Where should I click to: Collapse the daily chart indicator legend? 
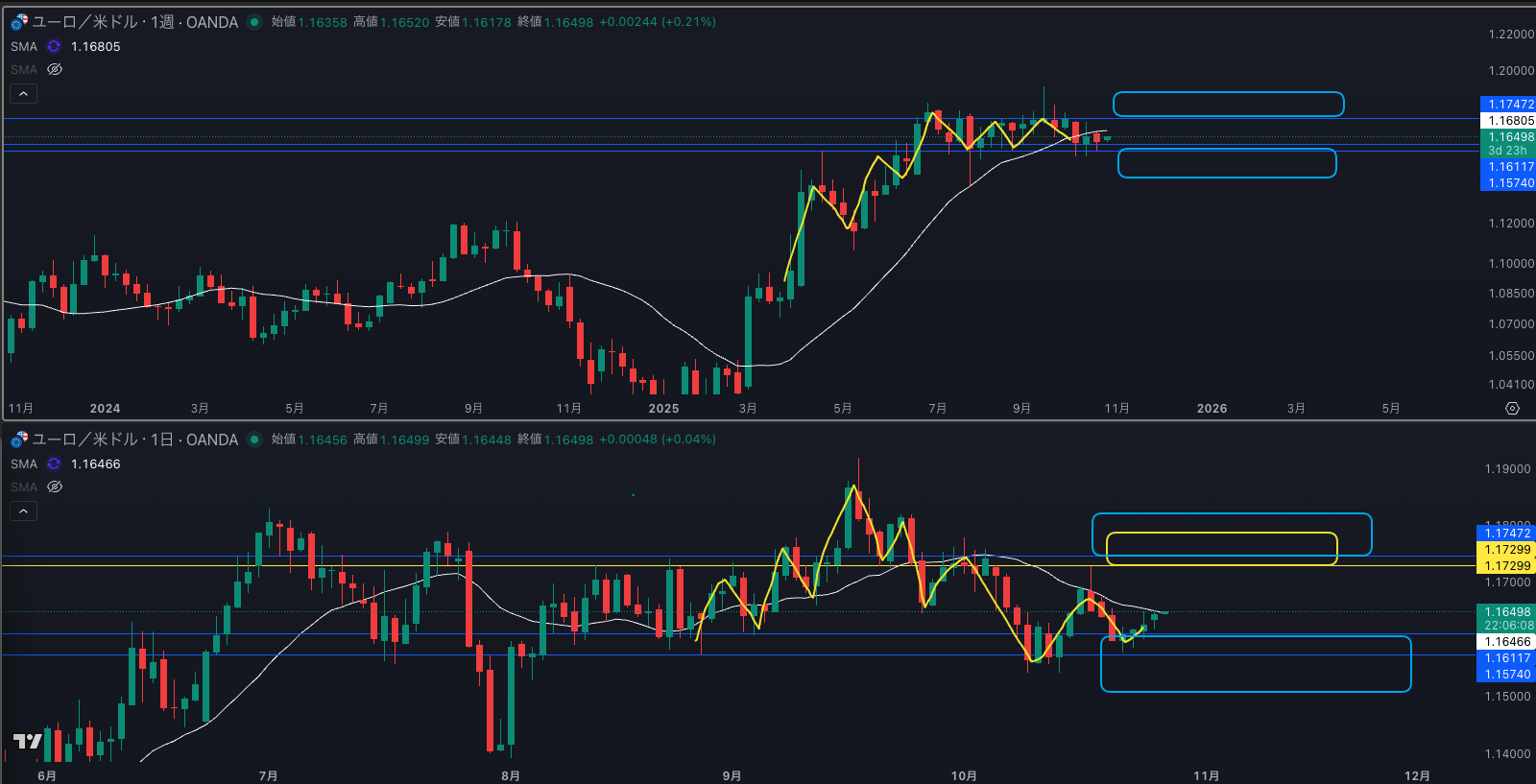tap(23, 511)
